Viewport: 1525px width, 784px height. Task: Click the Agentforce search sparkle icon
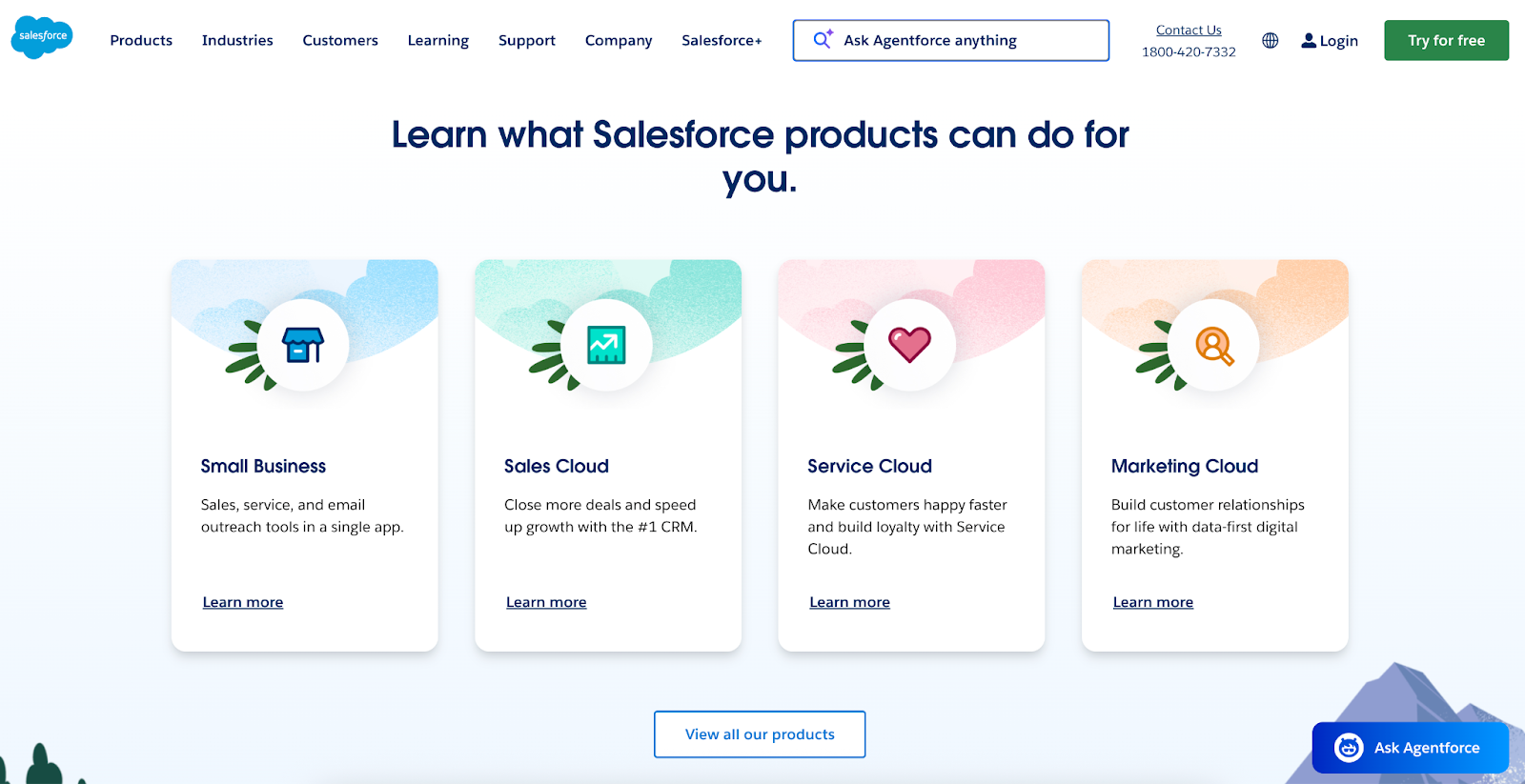click(x=823, y=39)
